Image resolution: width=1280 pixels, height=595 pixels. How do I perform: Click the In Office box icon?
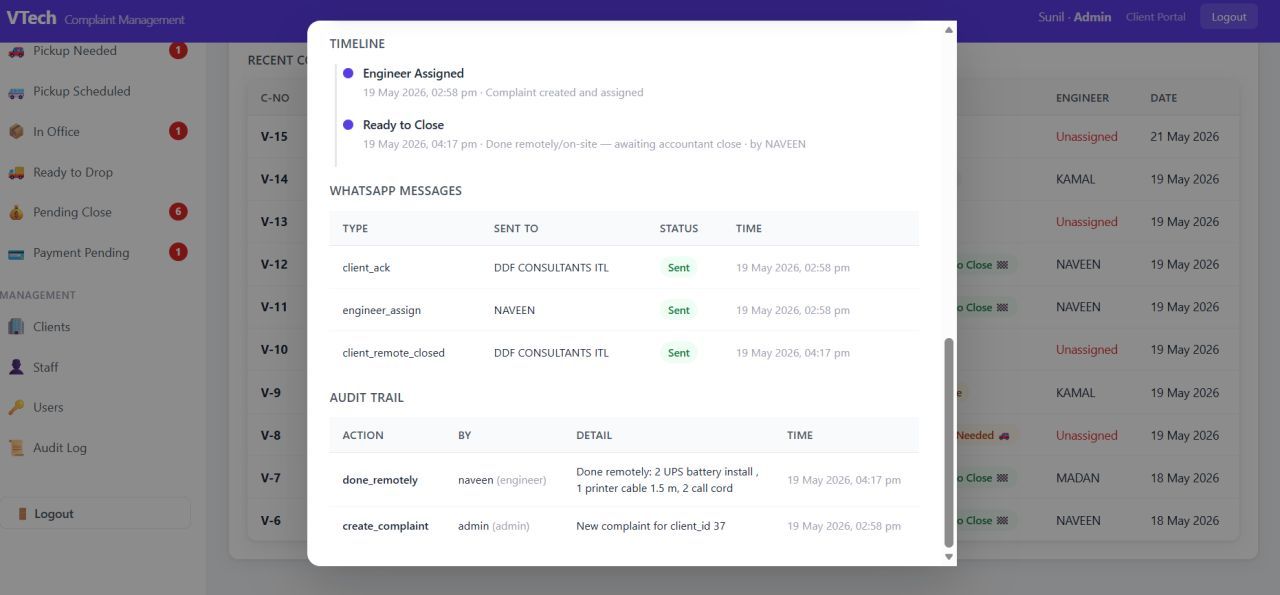pyautogui.click(x=16, y=131)
